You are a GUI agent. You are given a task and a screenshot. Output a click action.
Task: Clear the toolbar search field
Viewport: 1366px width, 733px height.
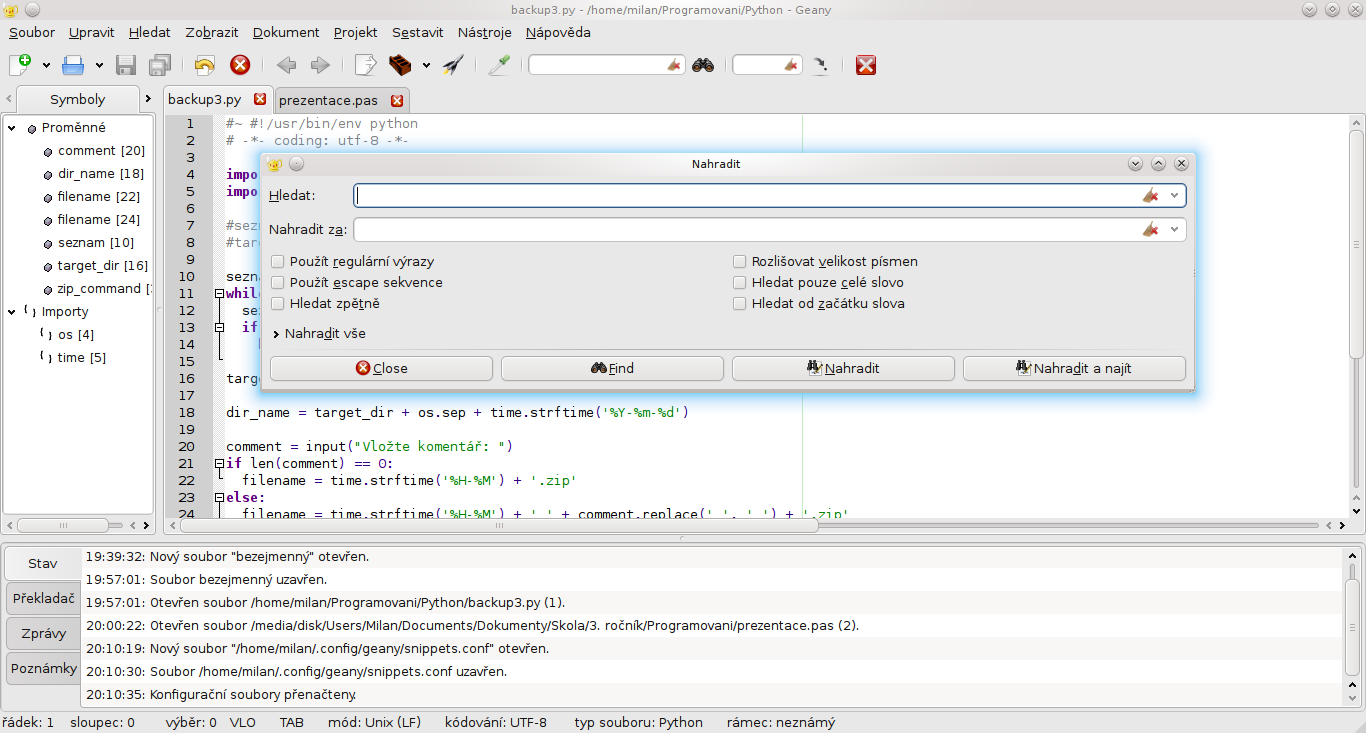[674, 65]
